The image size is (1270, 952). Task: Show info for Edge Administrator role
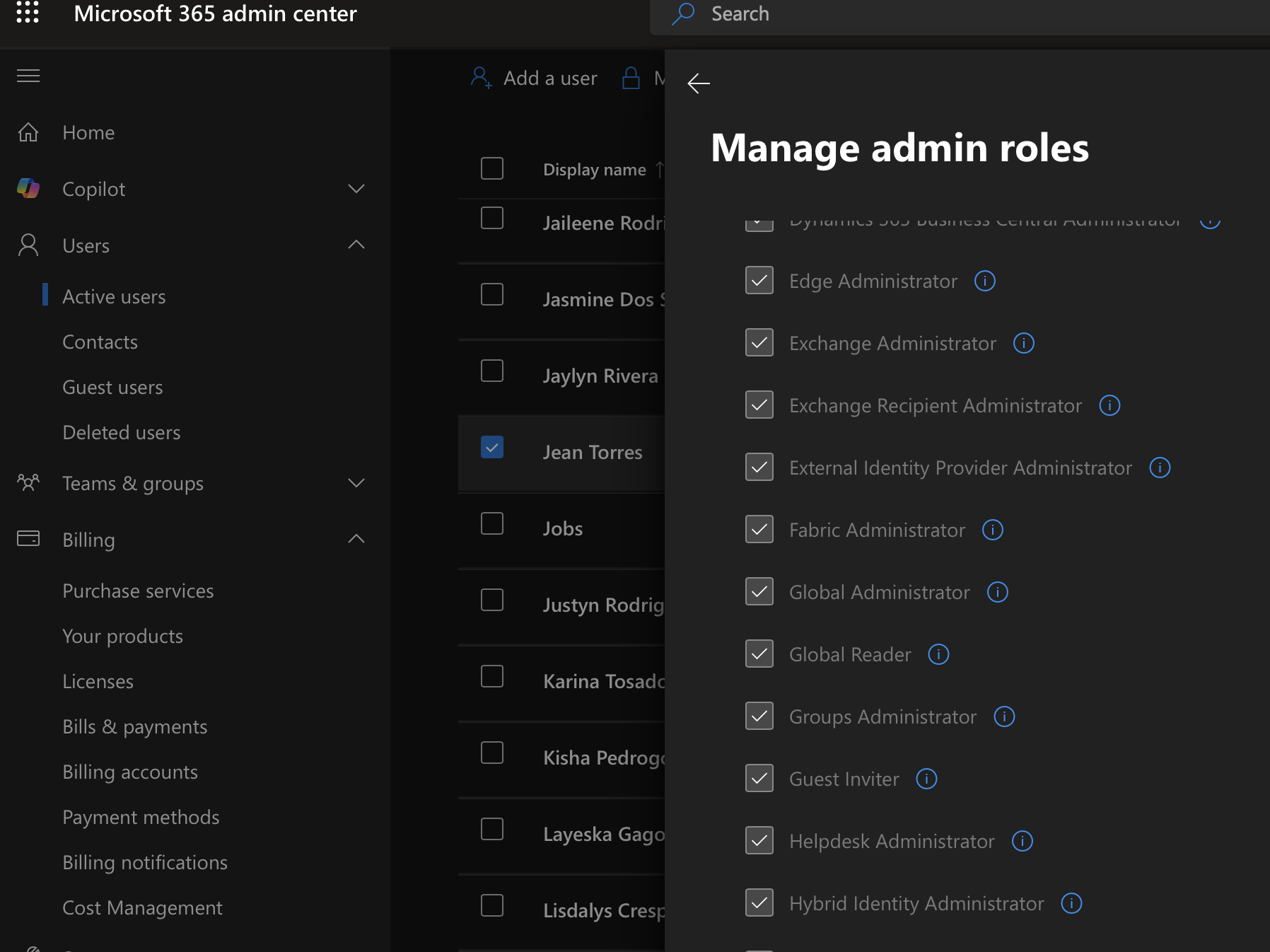985,281
